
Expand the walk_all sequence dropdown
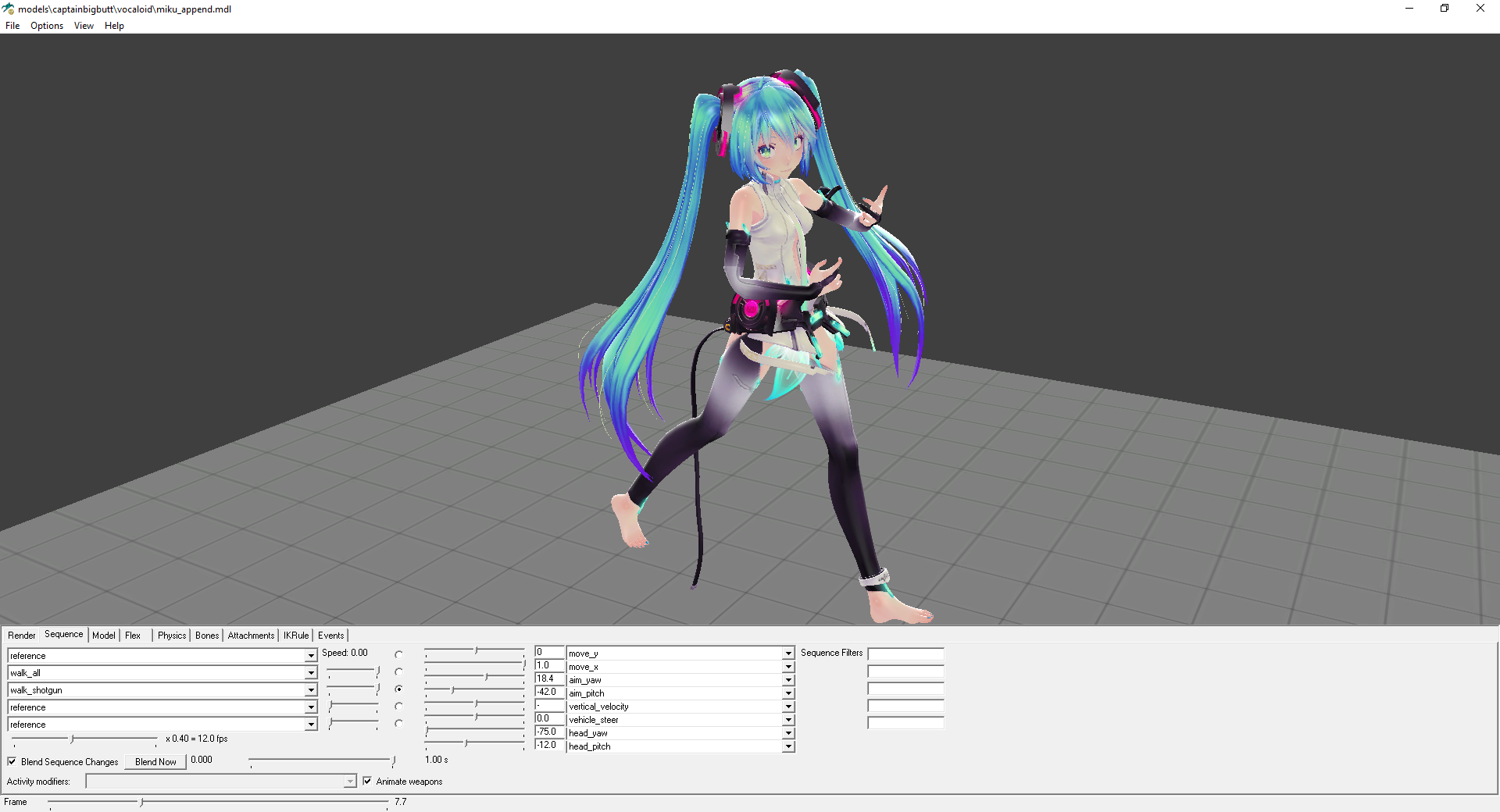click(x=311, y=673)
